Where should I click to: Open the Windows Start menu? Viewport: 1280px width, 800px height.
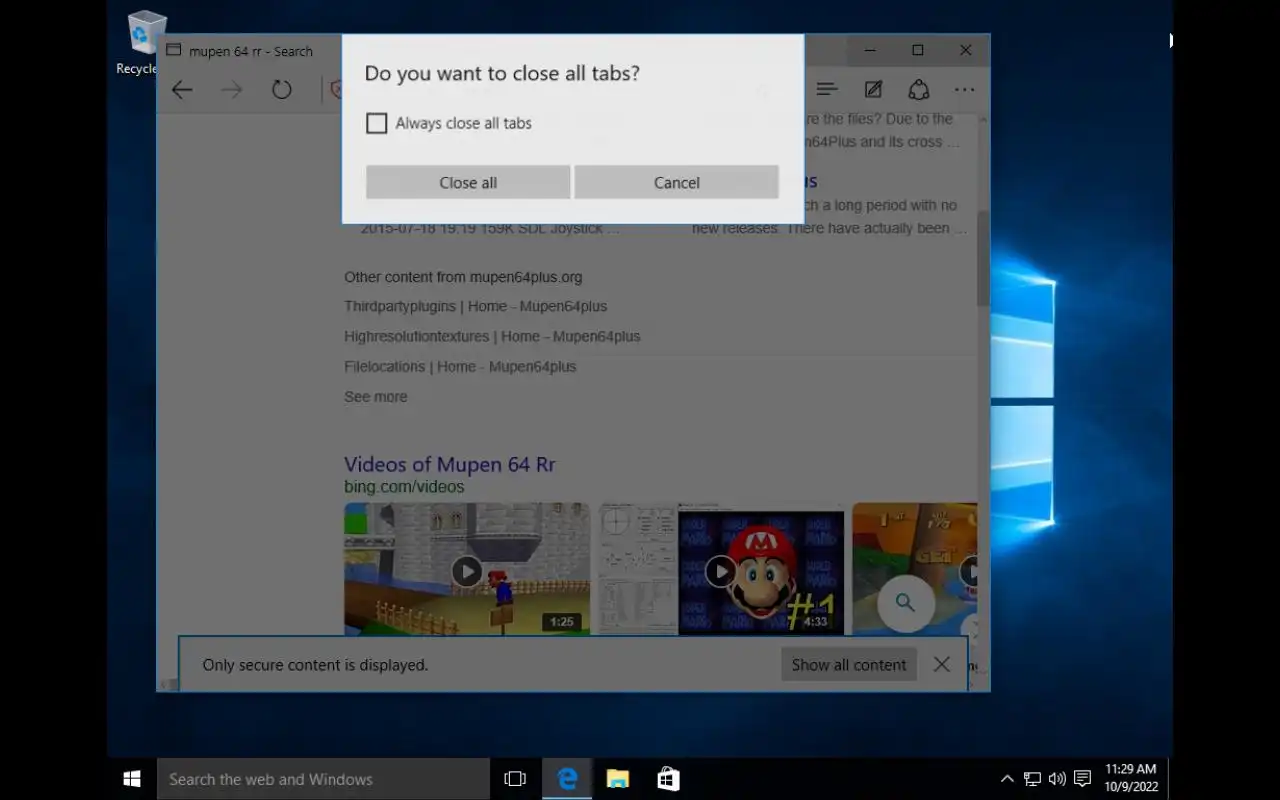pos(132,779)
